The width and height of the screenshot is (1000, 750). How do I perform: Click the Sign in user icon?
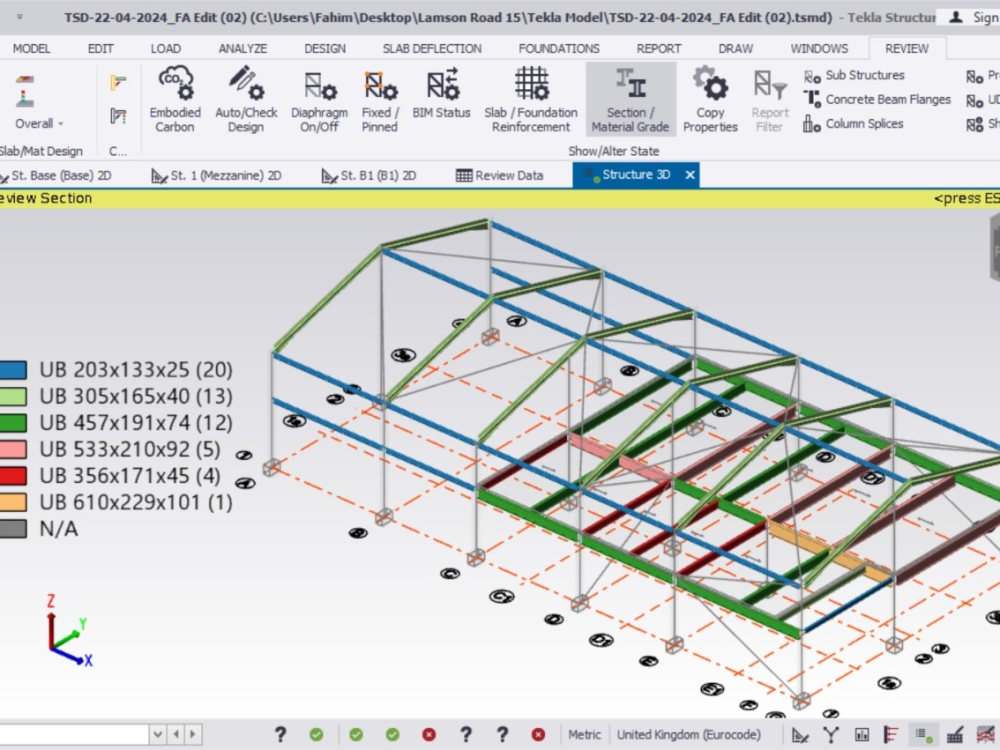[x=955, y=17]
